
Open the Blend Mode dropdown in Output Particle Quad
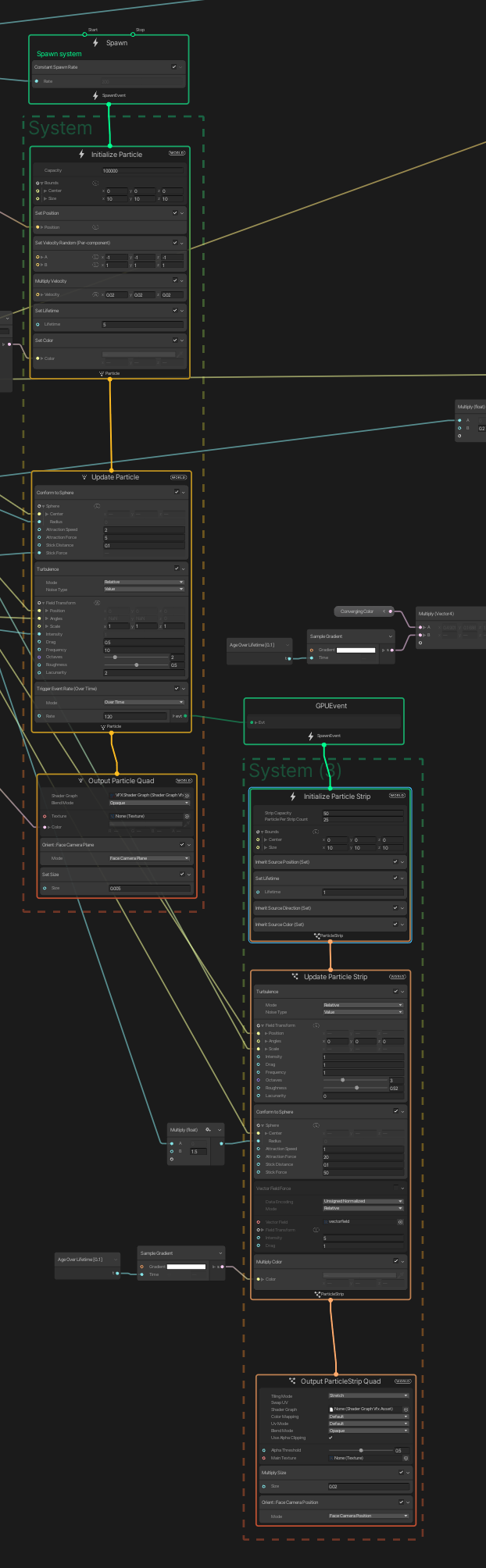[x=149, y=803]
